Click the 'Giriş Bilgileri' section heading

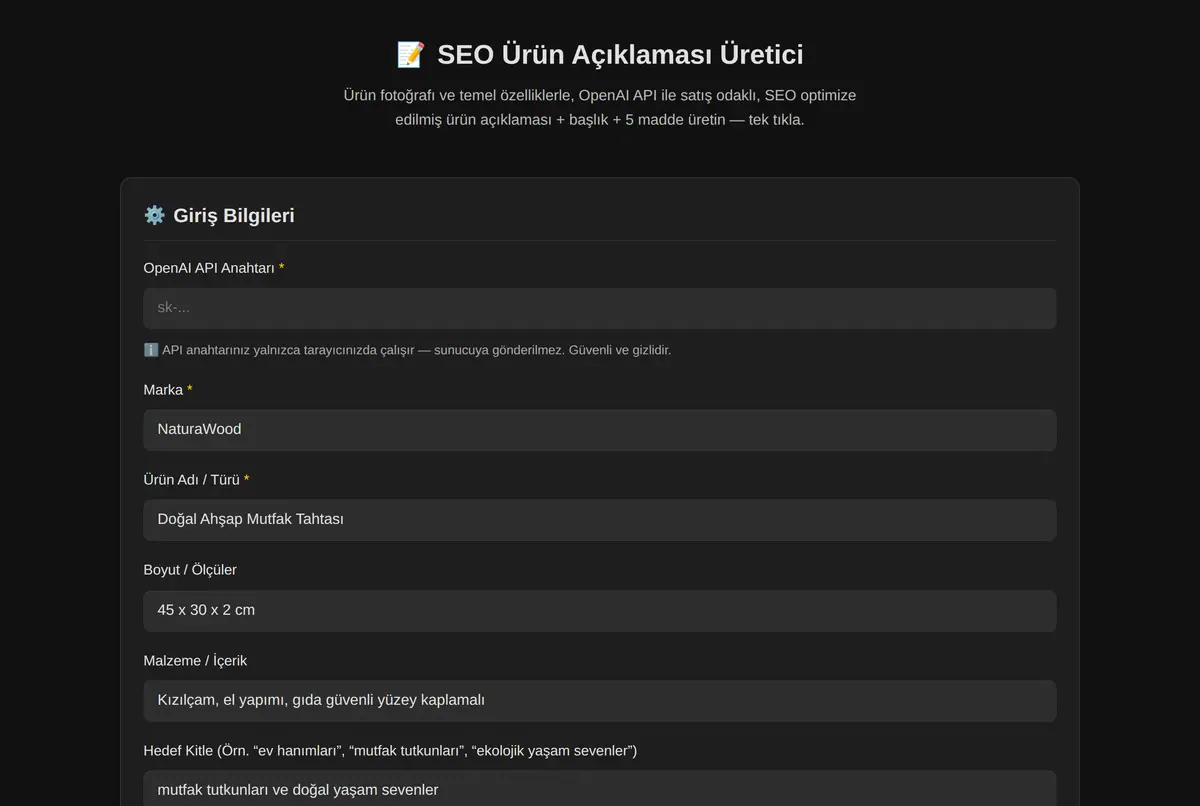234,215
